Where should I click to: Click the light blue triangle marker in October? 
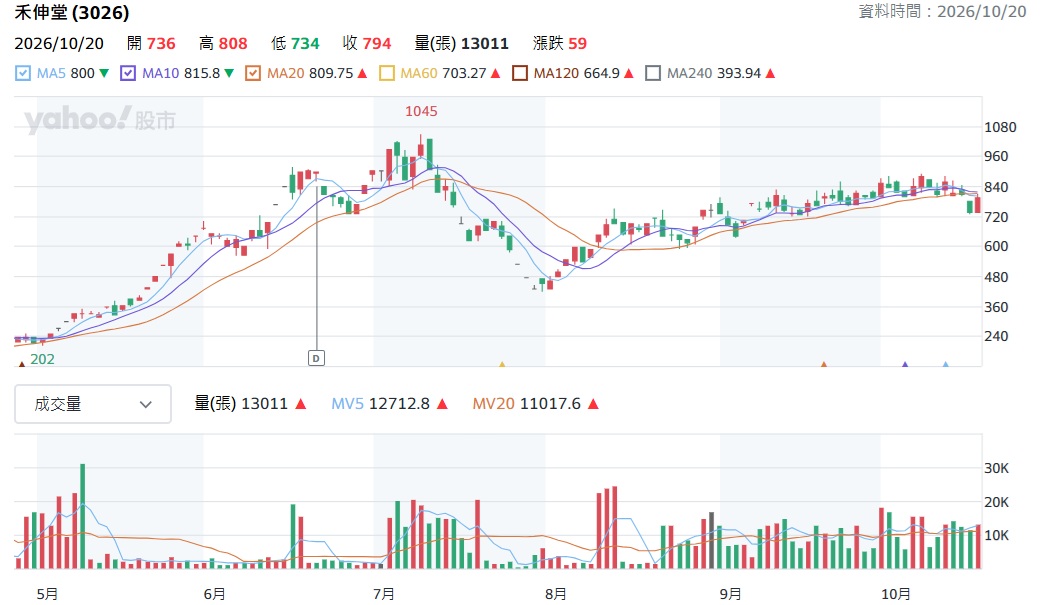pos(945,364)
